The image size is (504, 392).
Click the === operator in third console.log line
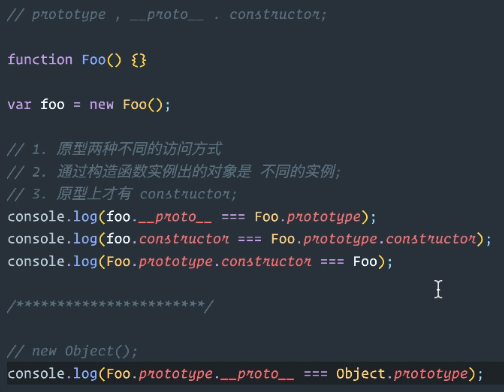click(332, 262)
